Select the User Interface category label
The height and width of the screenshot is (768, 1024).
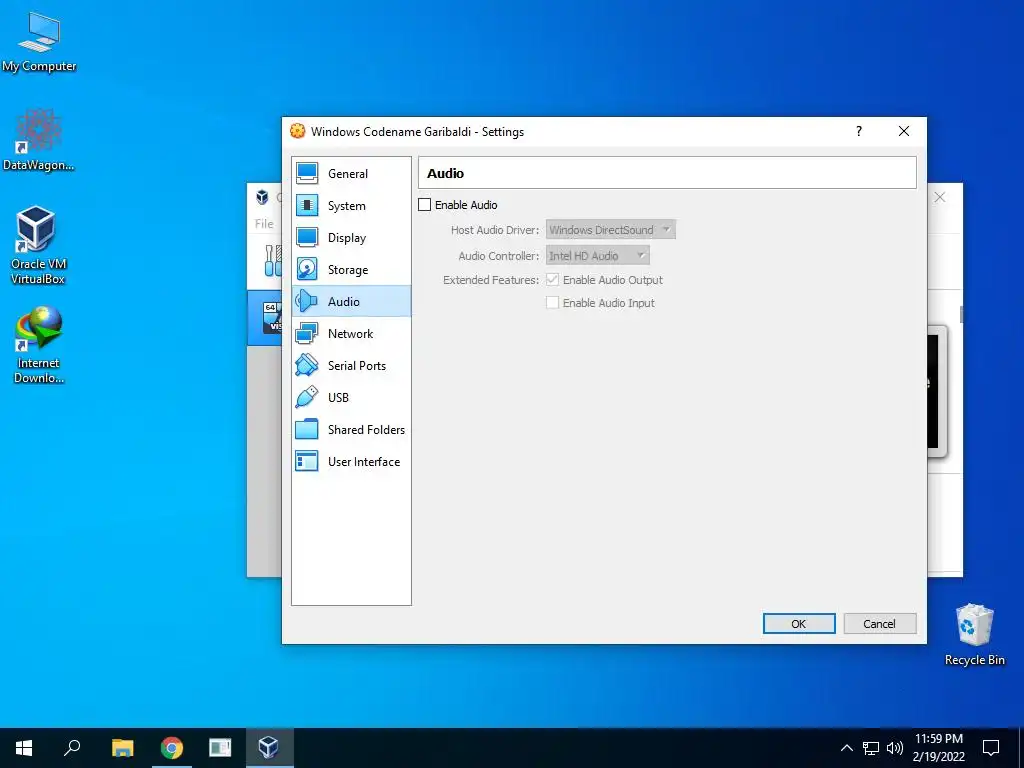(364, 462)
